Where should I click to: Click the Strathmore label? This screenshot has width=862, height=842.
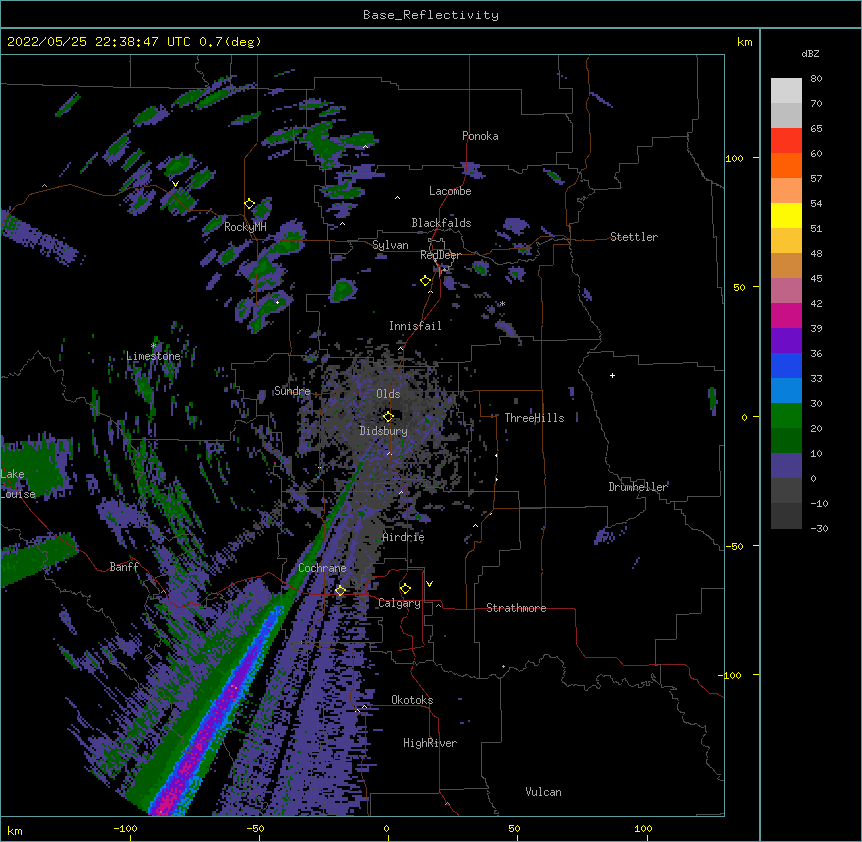[x=516, y=608]
